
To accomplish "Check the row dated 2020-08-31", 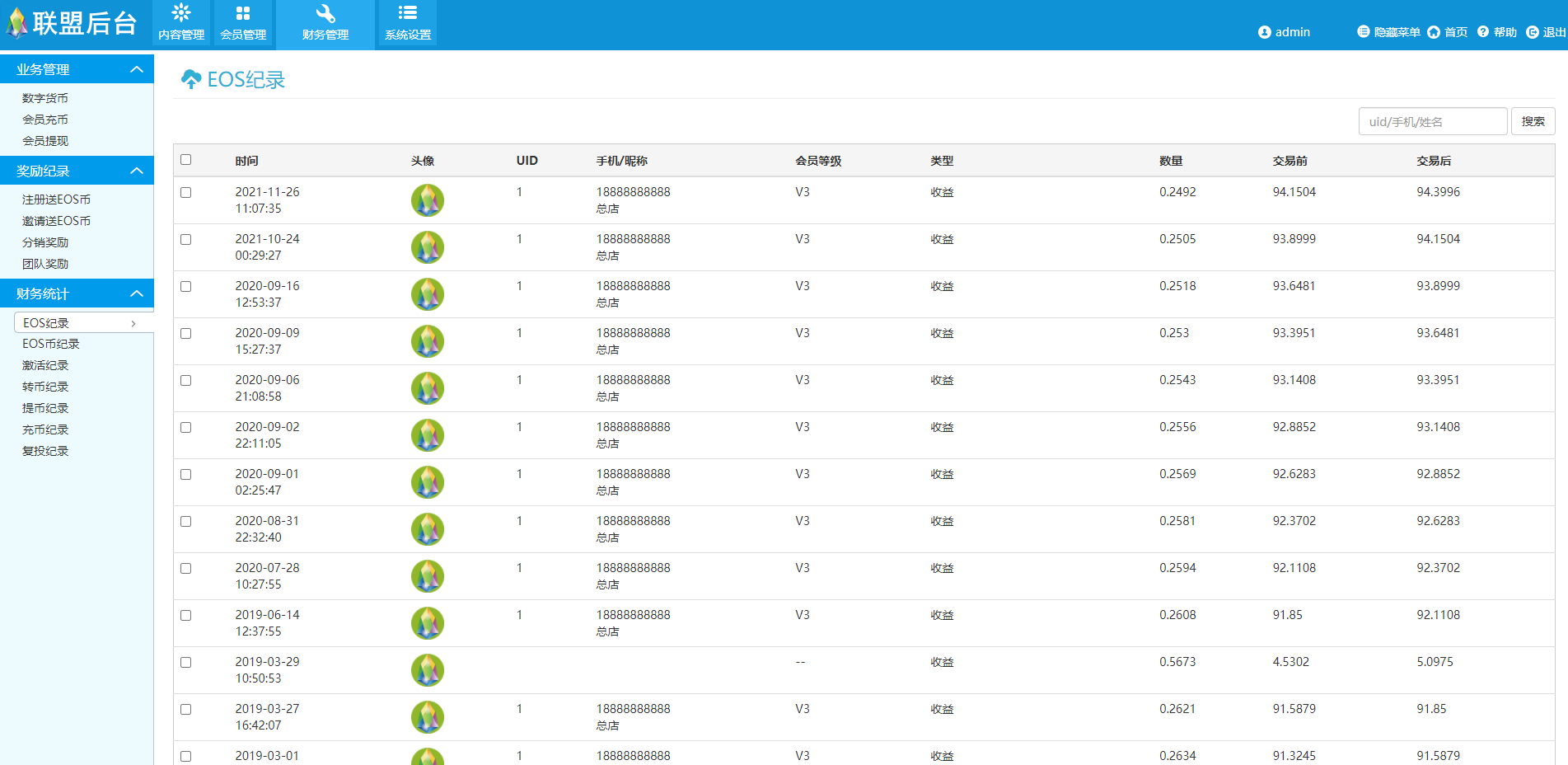I will [x=186, y=521].
